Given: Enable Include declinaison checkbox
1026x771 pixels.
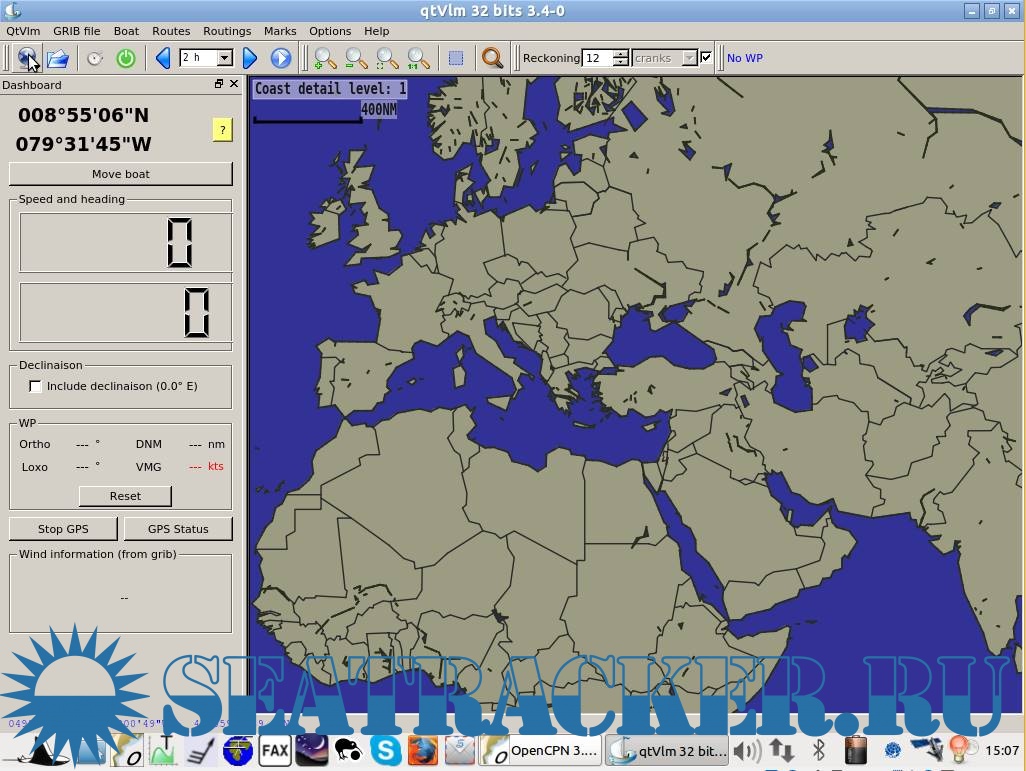Looking at the screenshot, I should pyautogui.click(x=36, y=386).
